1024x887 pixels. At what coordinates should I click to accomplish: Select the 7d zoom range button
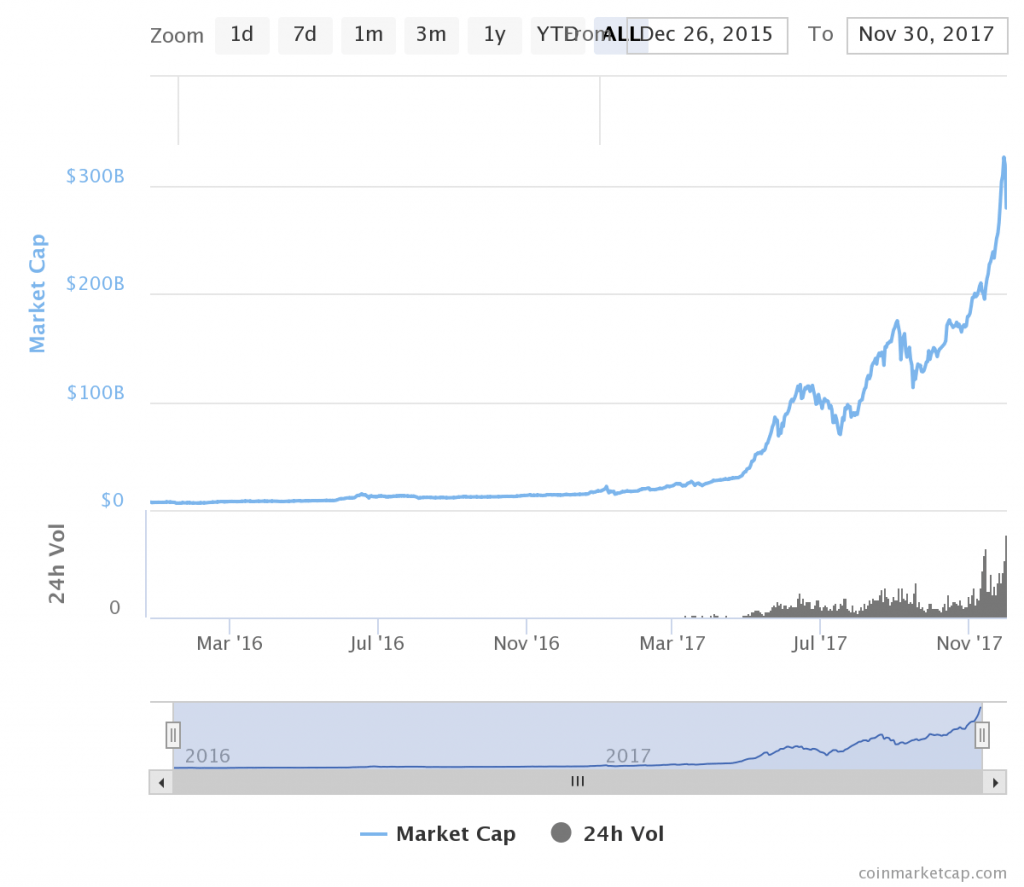305,35
